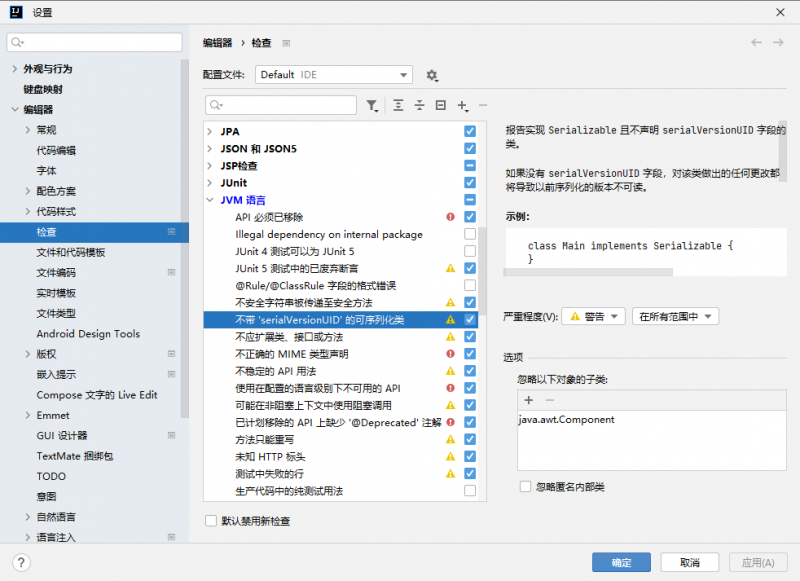Select java.awt.Component list entry

(x=567, y=420)
